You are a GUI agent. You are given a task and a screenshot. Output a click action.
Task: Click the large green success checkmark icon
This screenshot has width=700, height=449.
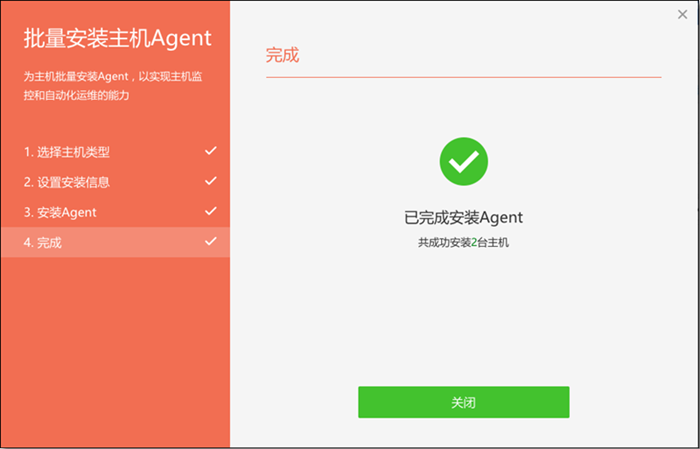(x=463, y=161)
